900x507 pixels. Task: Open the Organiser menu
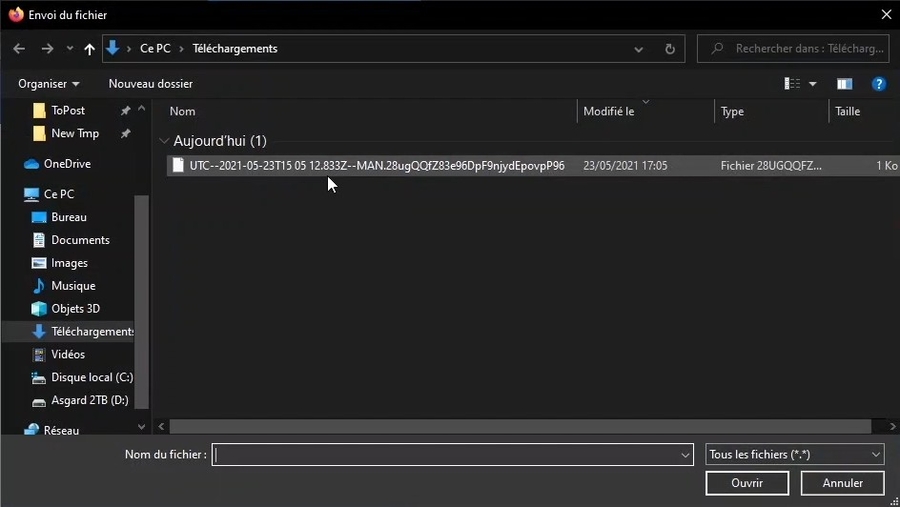pyautogui.click(x=48, y=84)
